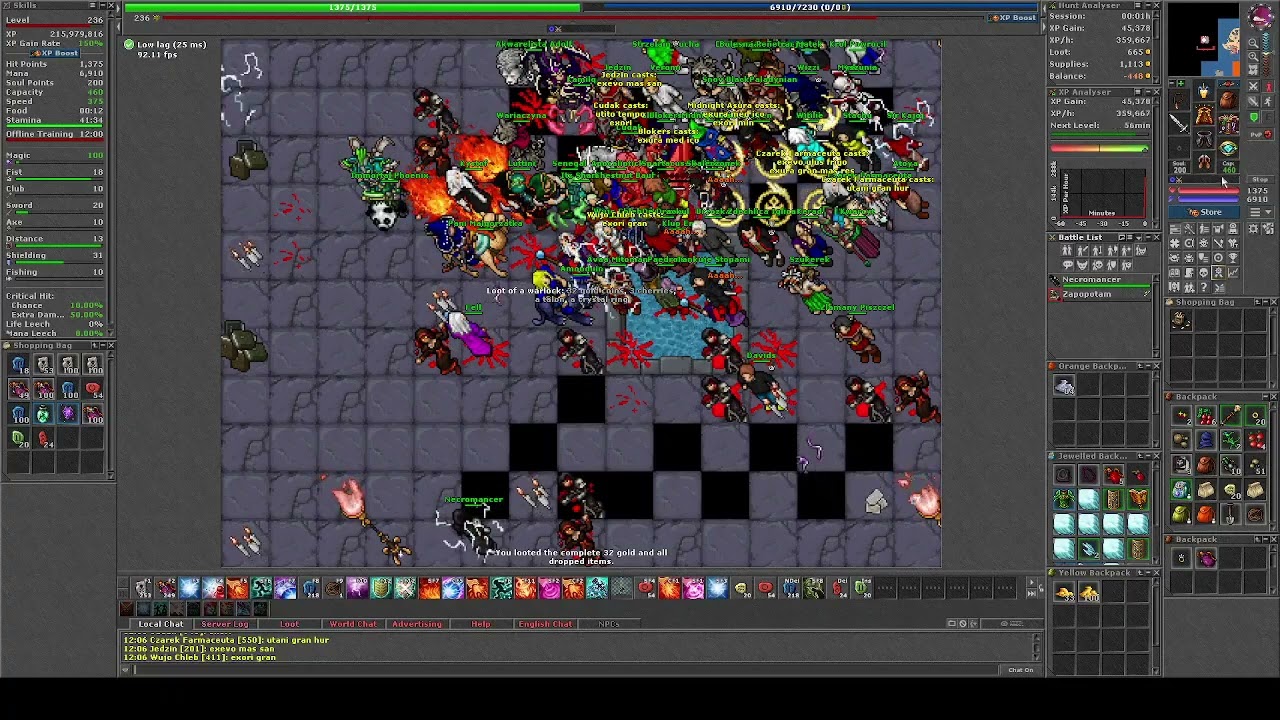The image size is (1280, 720).
Task: Click the Stamina row in Skills panel
Action: [55, 120]
